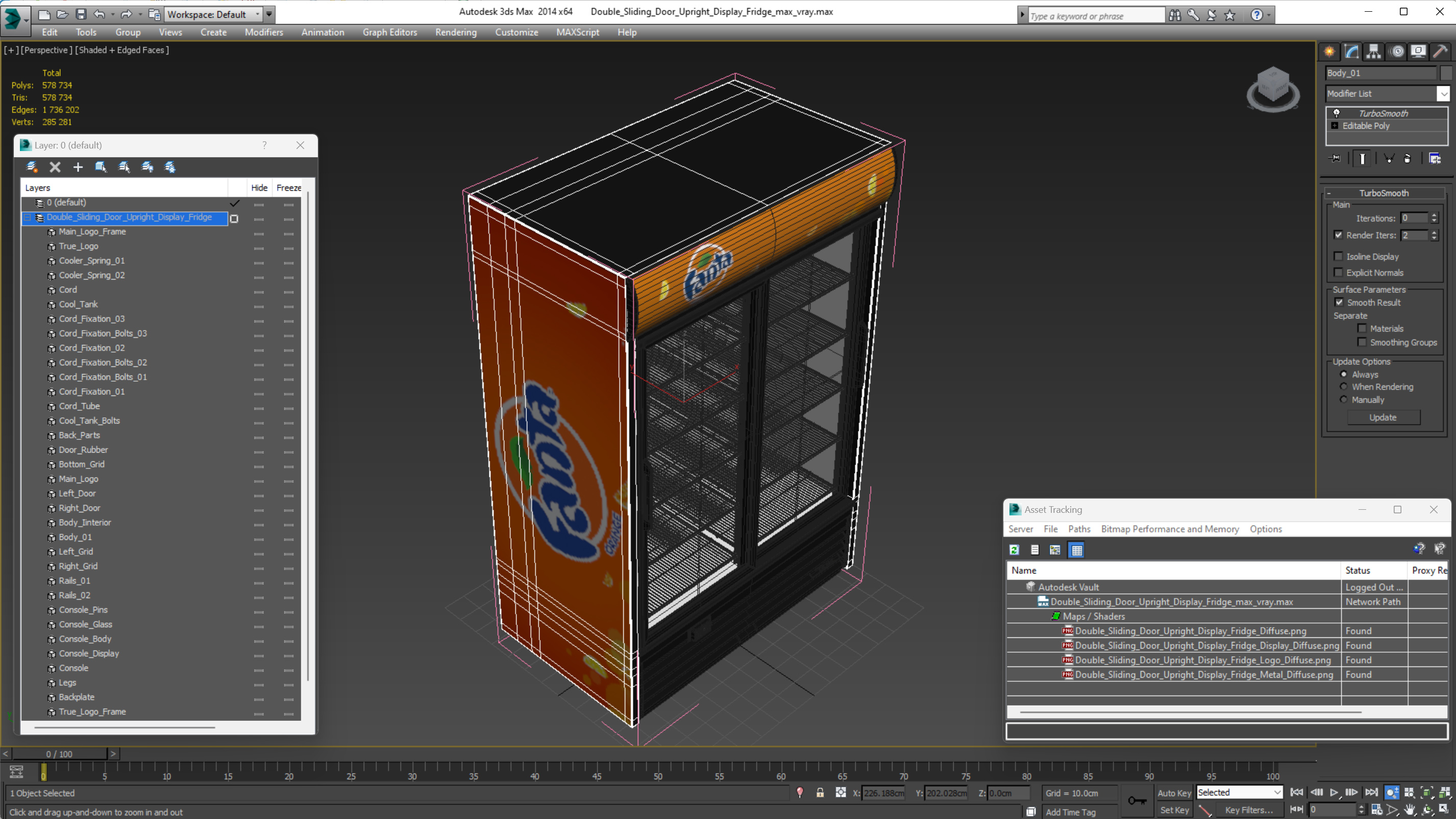Click the time slider 0 / 100 handle
Image resolution: width=1456 pixels, height=819 pixels.
[x=59, y=754]
